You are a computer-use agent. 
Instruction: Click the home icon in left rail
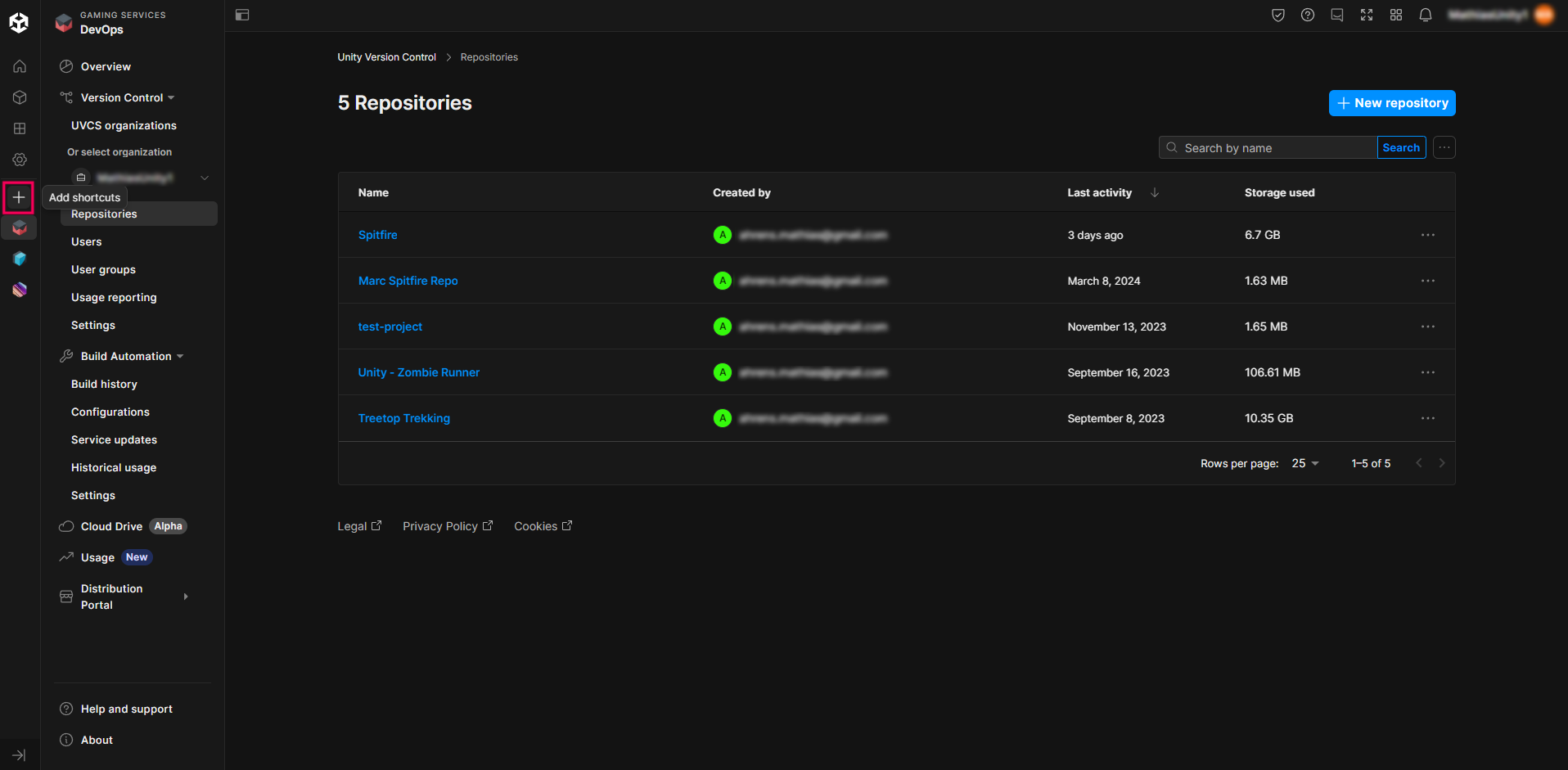[20, 66]
